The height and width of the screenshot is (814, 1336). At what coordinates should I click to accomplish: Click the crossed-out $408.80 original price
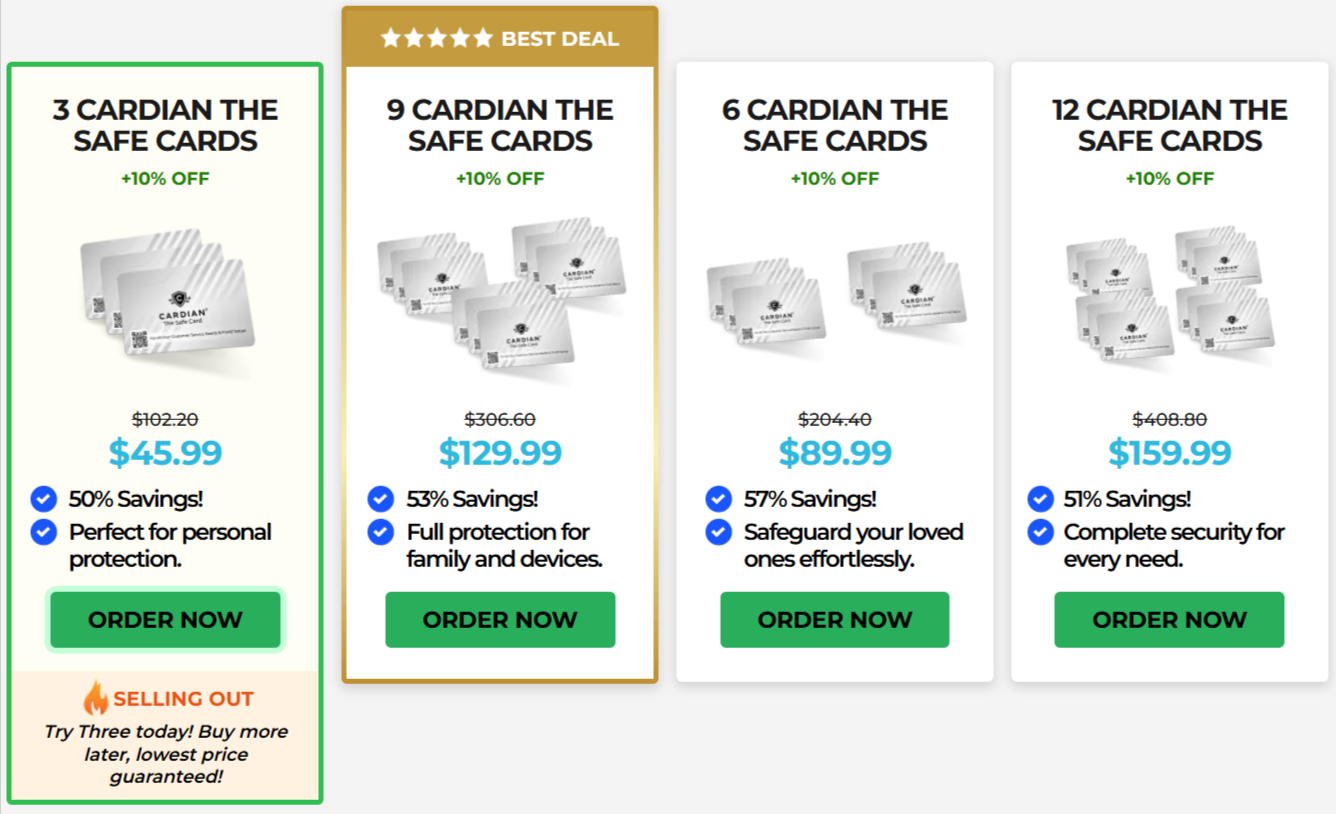pyautogui.click(x=1170, y=418)
